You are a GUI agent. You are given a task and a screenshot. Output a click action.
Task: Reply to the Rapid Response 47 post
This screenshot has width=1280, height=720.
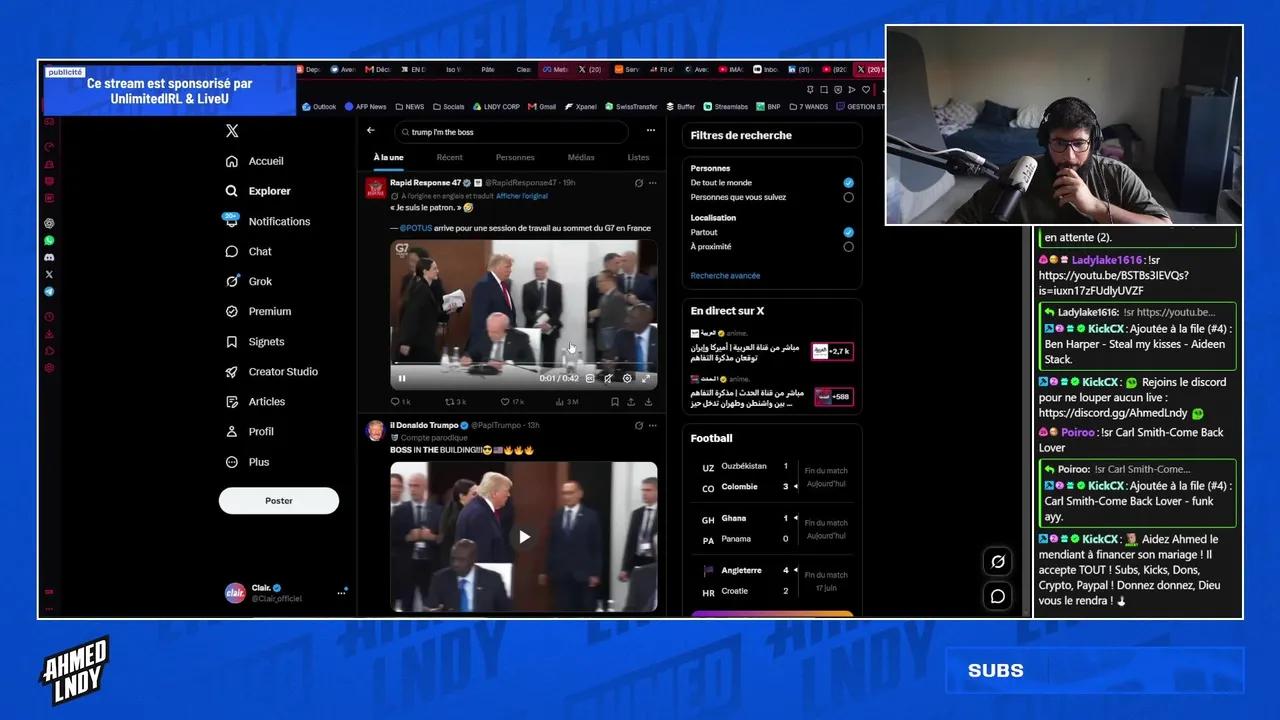398,402
